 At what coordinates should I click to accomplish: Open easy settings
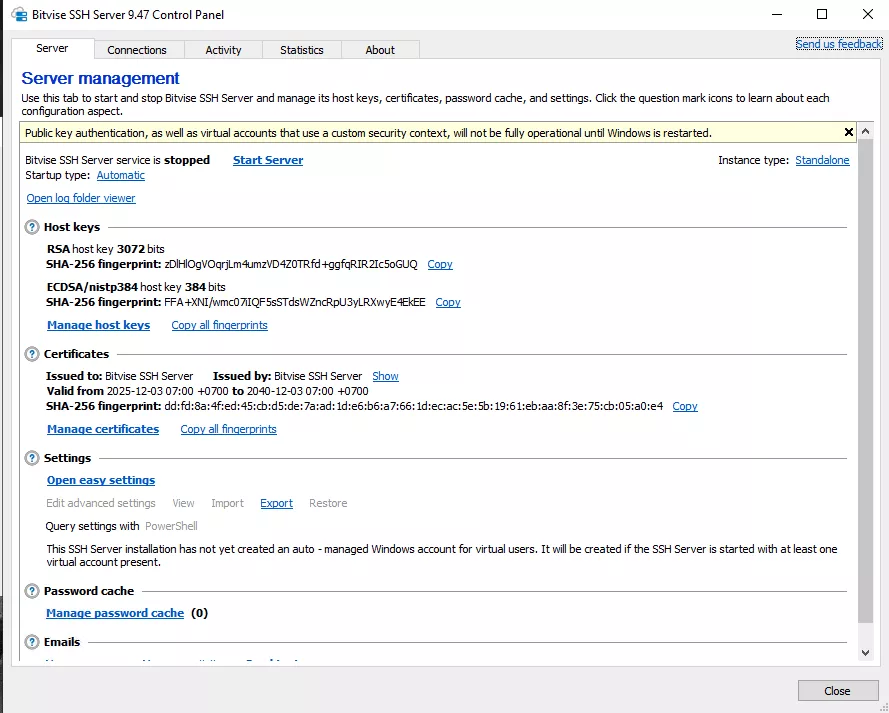pos(101,480)
